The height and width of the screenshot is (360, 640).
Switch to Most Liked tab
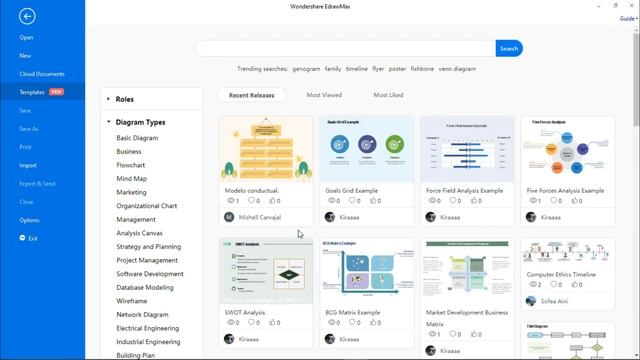click(388, 95)
